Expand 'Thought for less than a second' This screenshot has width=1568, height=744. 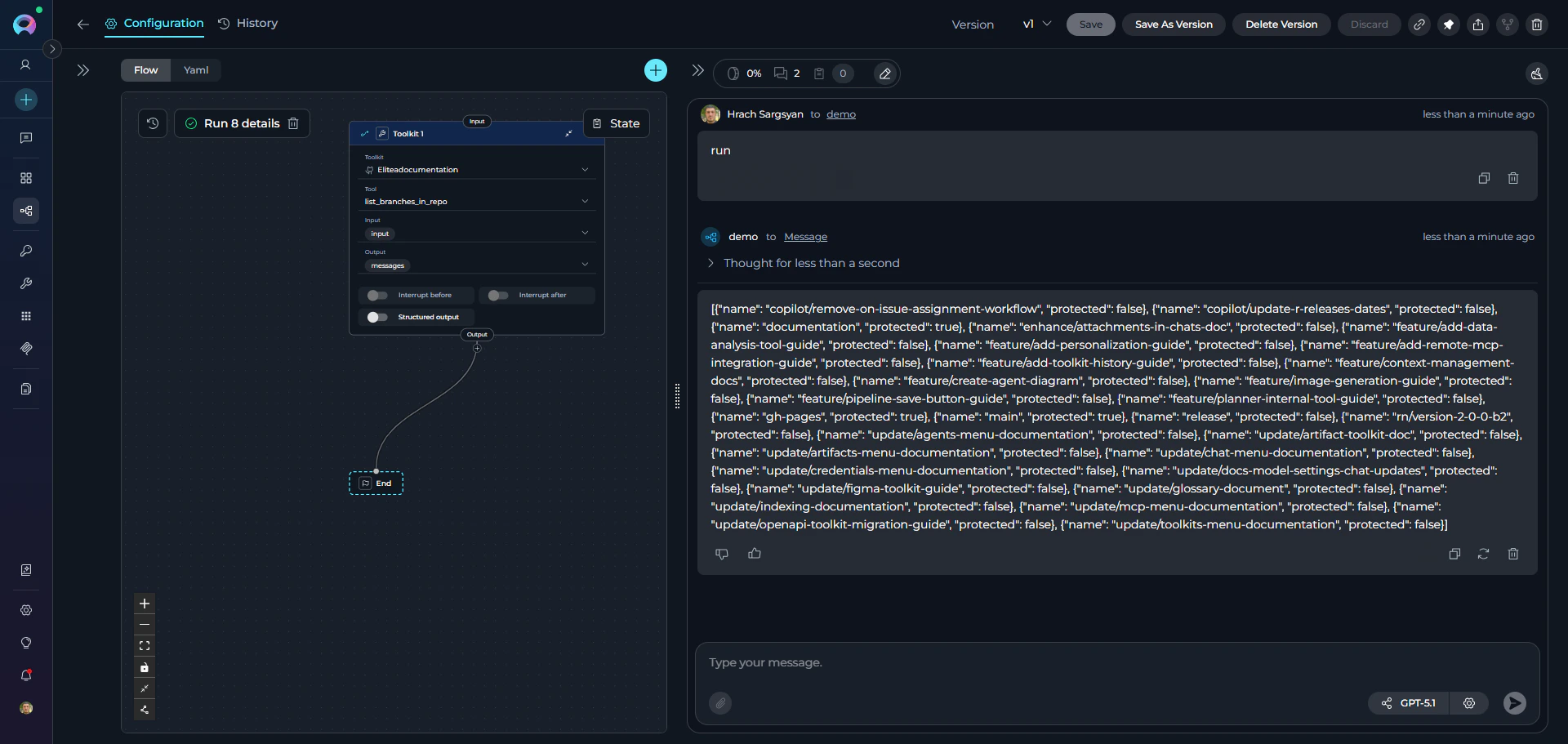(x=804, y=263)
